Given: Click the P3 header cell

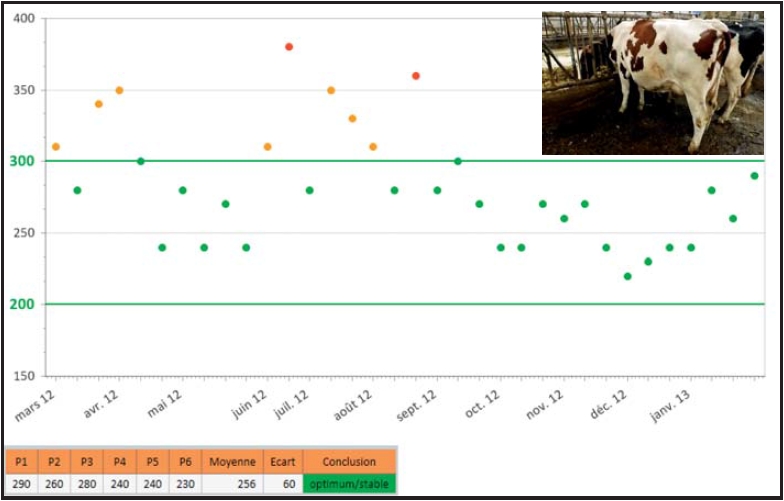Looking at the screenshot, I should (86, 462).
